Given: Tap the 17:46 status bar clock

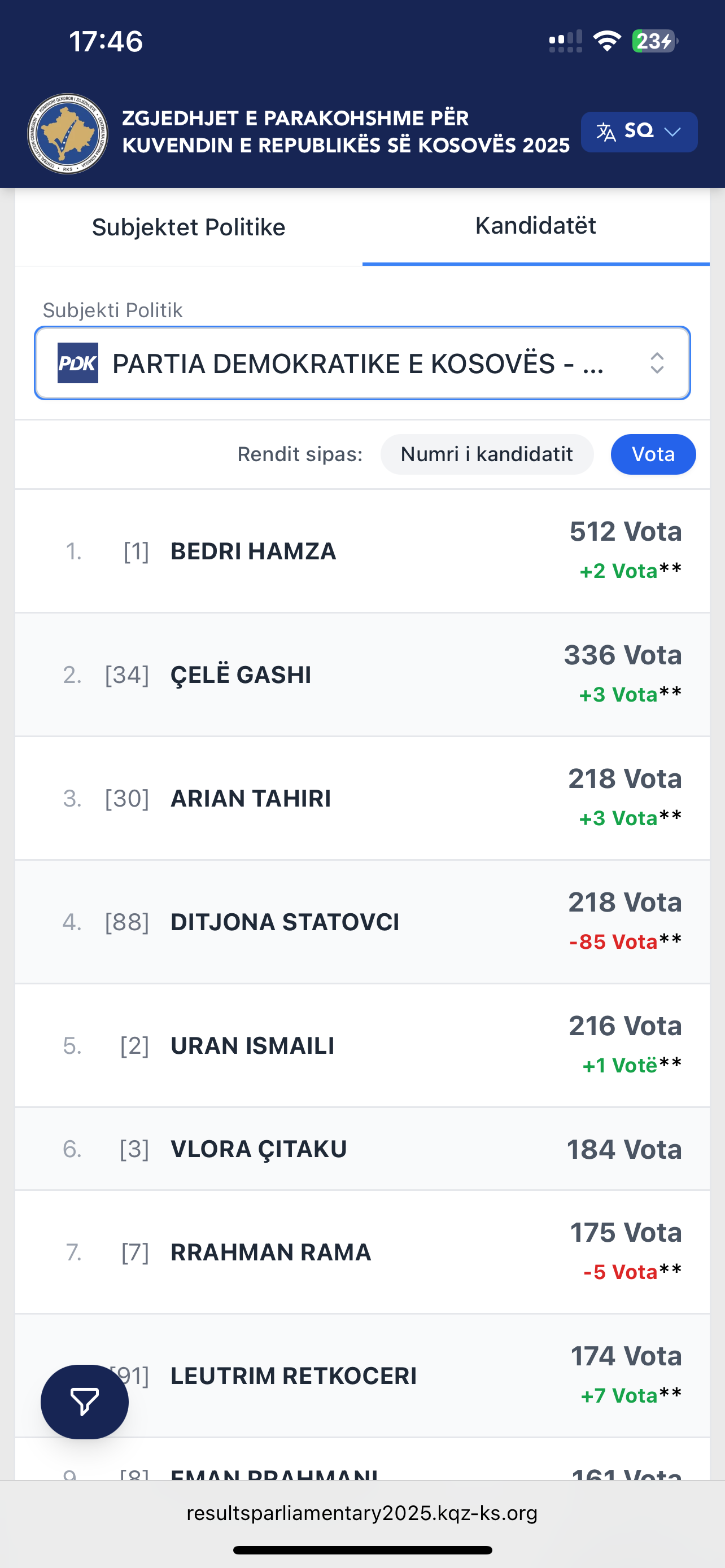Looking at the screenshot, I should tap(106, 41).
